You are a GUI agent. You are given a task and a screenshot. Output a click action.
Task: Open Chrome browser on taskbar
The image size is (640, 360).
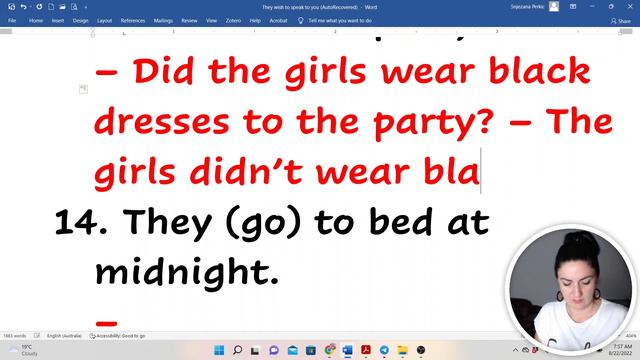pos(329,350)
